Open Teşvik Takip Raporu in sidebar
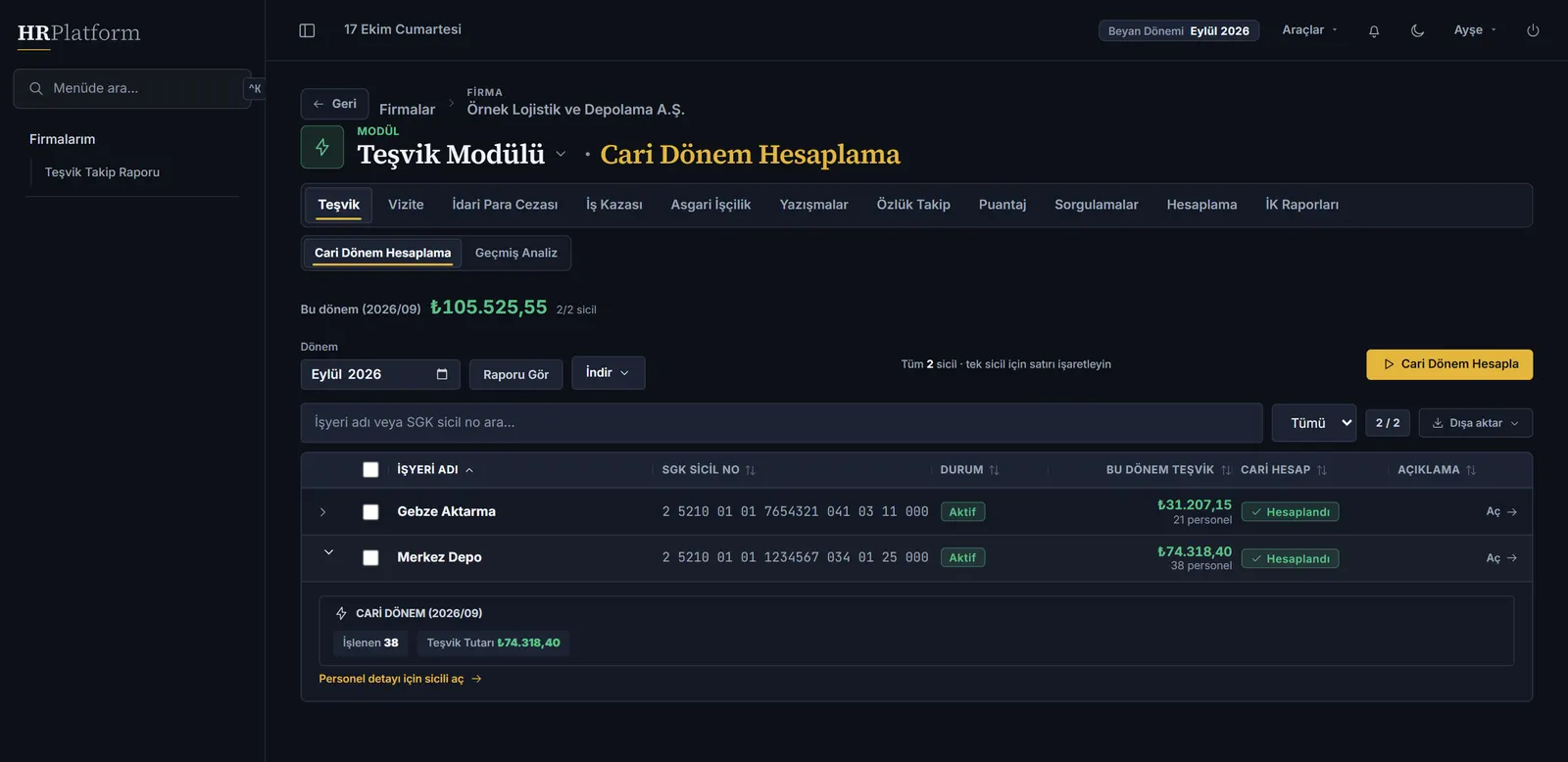Image resolution: width=1568 pixels, height=762 pixels. point(102,172)
